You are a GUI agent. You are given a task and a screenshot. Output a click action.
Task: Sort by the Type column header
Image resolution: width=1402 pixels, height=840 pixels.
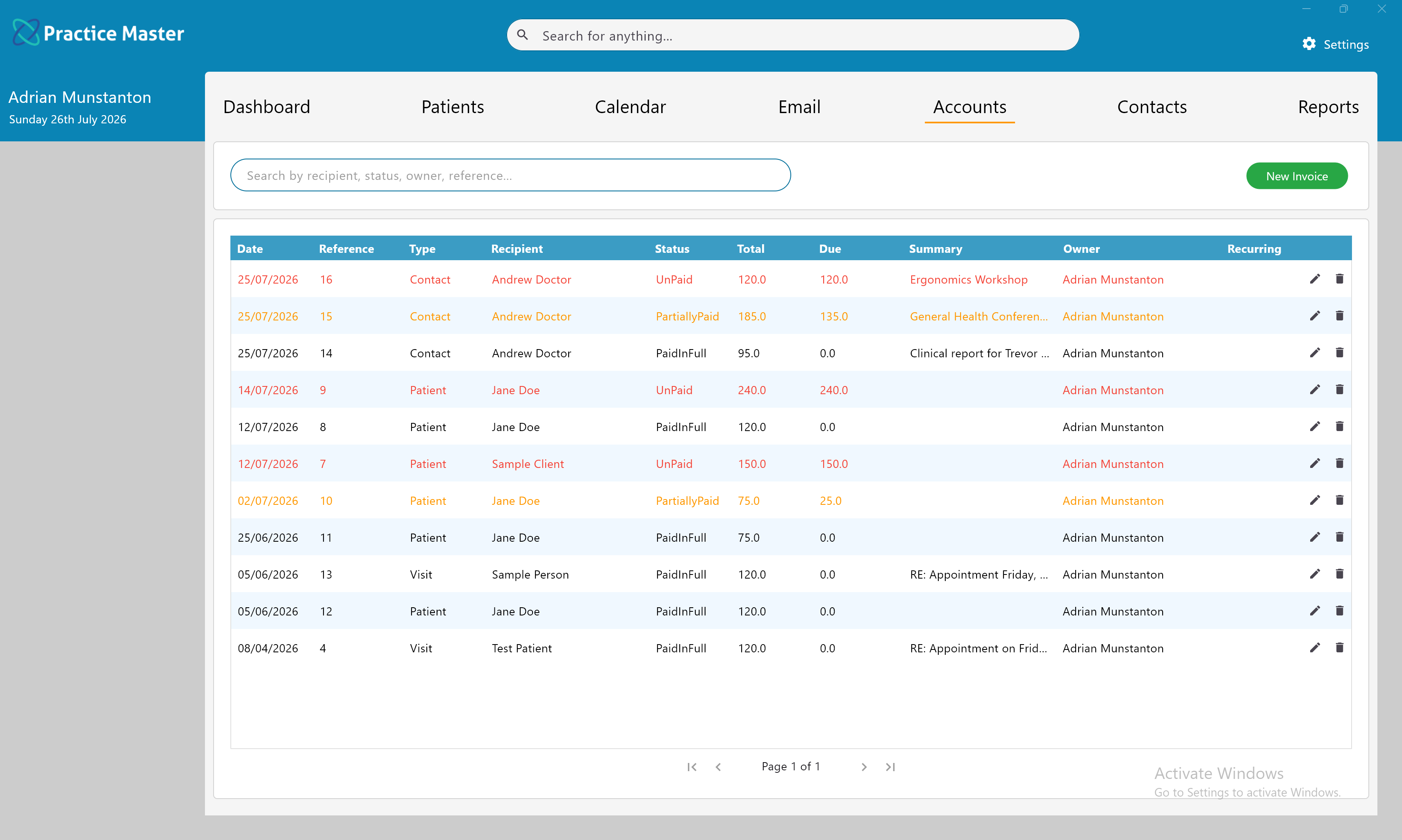point(422,248)
